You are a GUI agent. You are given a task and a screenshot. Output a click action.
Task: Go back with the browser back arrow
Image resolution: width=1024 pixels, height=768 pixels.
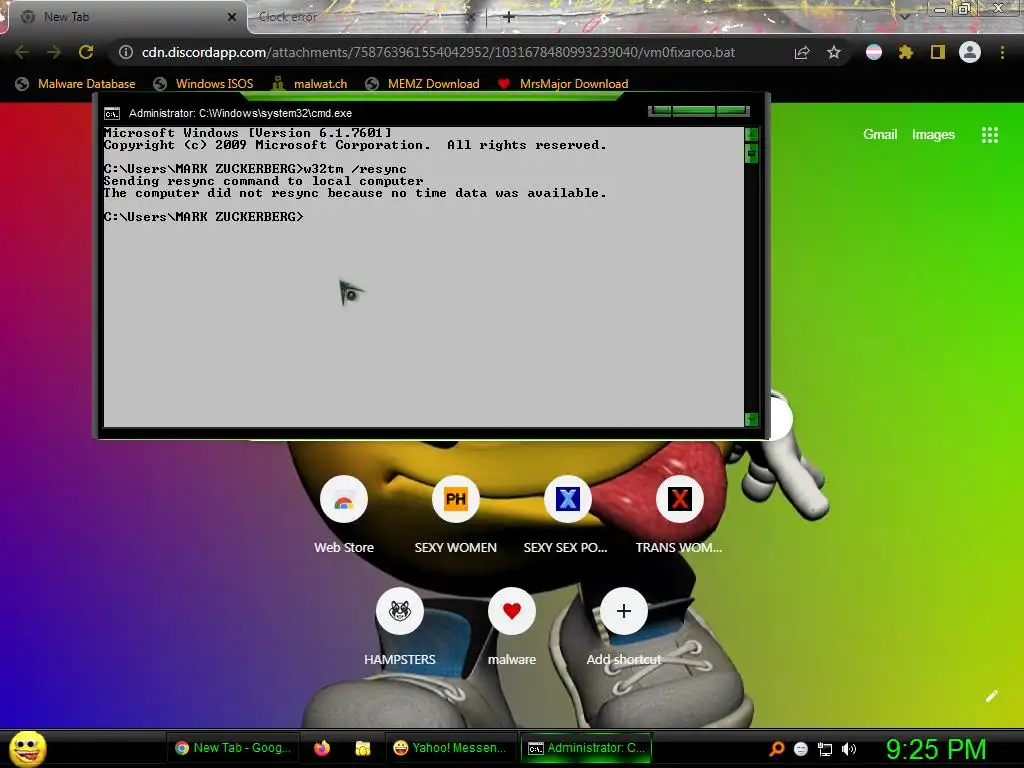(22, 52)
